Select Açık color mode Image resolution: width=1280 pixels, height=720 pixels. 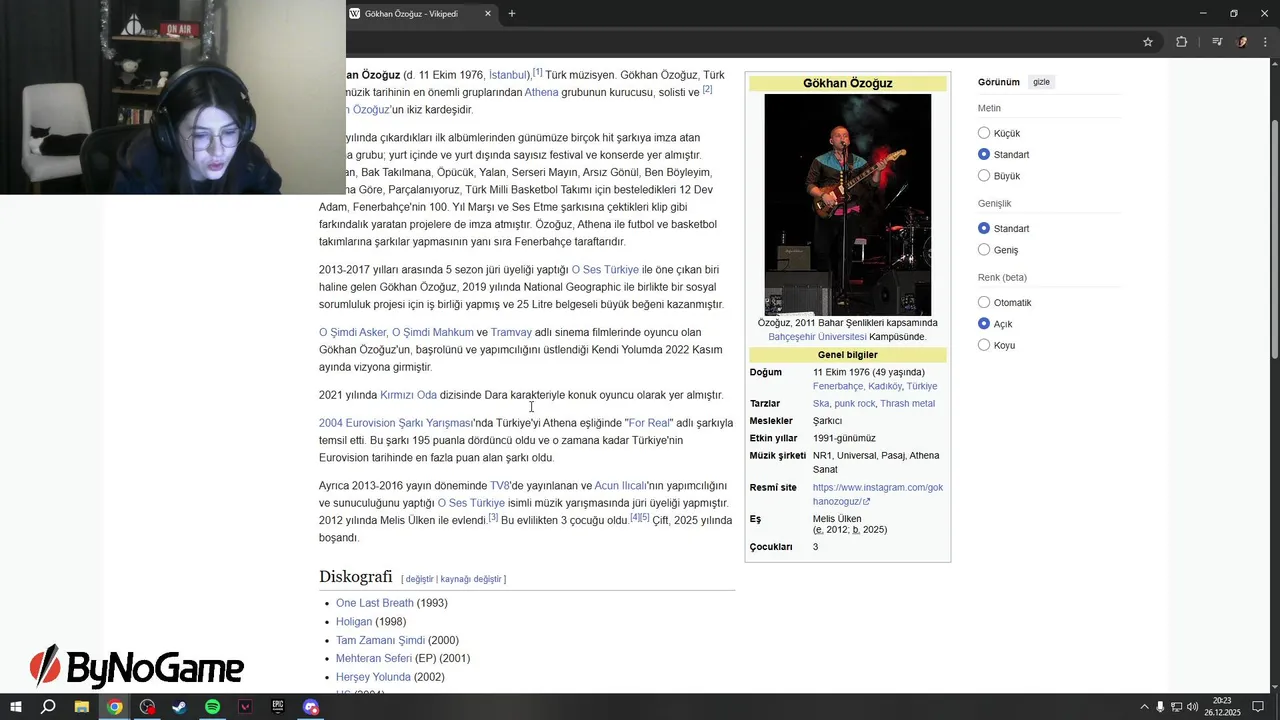pos(984,324)
